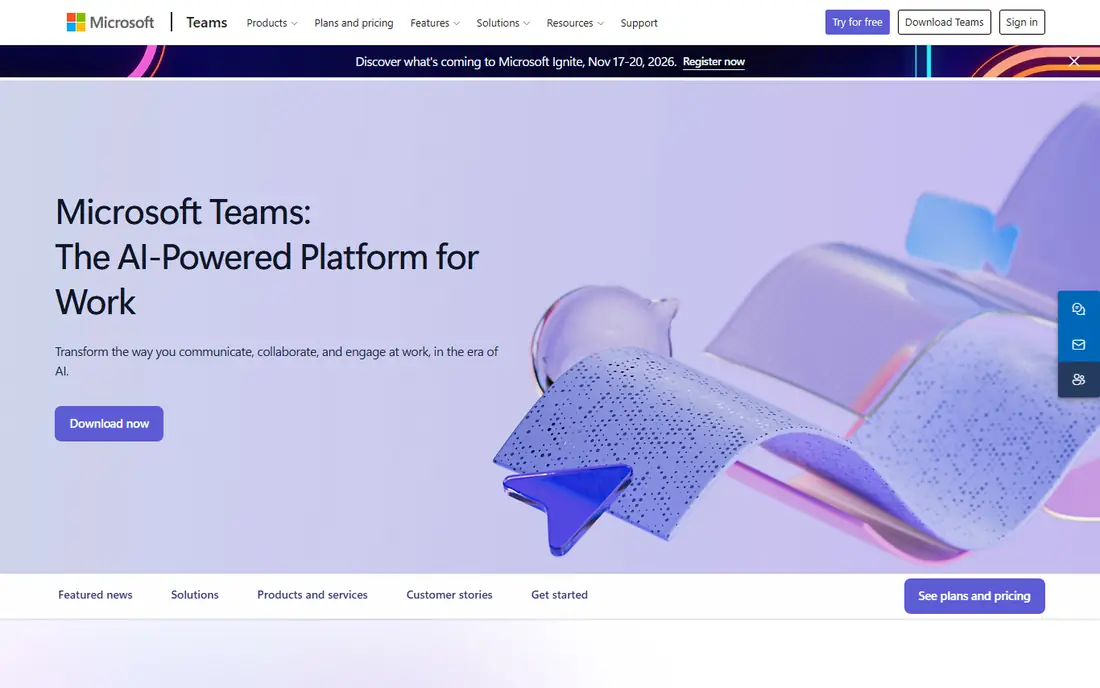Screen dimensions: 1100x688
Task: Jump to Solutions section in lower bar
Action: (194, 595)
